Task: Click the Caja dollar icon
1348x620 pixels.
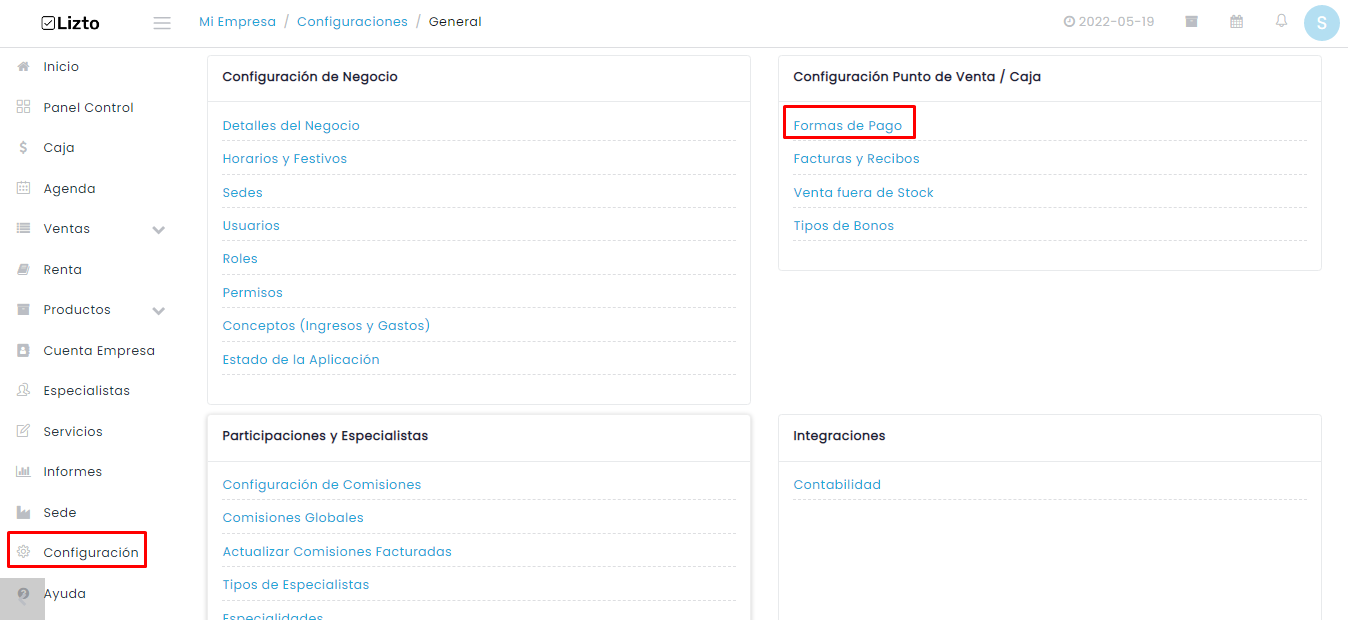Action: [x=24, y=147]
